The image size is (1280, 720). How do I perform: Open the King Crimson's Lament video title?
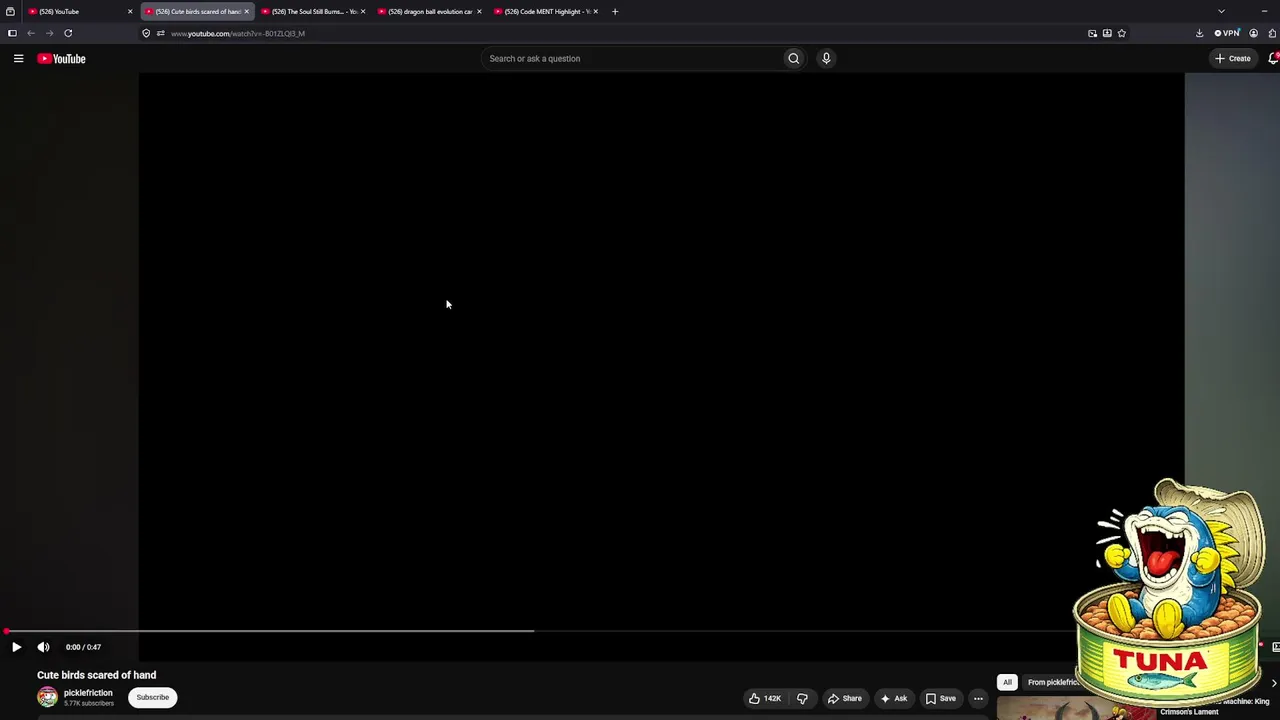(1215, 707)
